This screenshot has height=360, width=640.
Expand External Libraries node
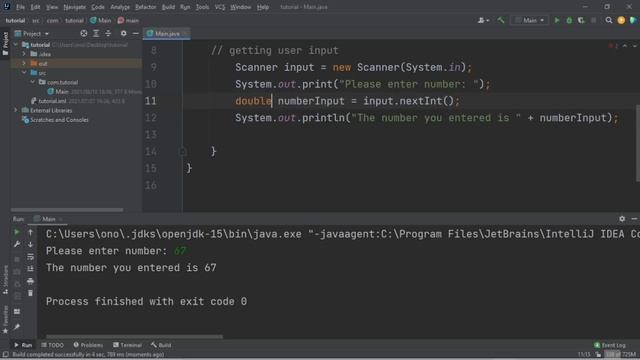16,110
